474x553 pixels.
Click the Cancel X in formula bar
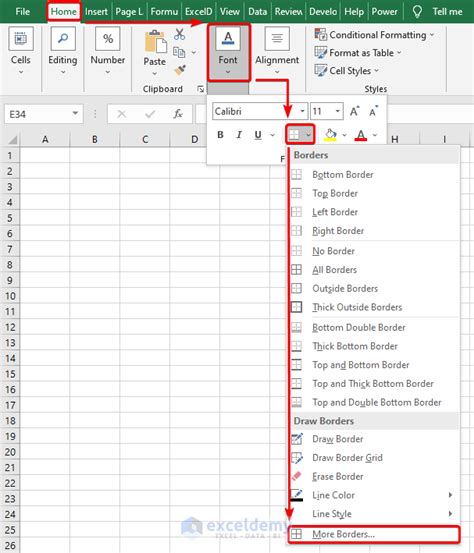[121, 114]
